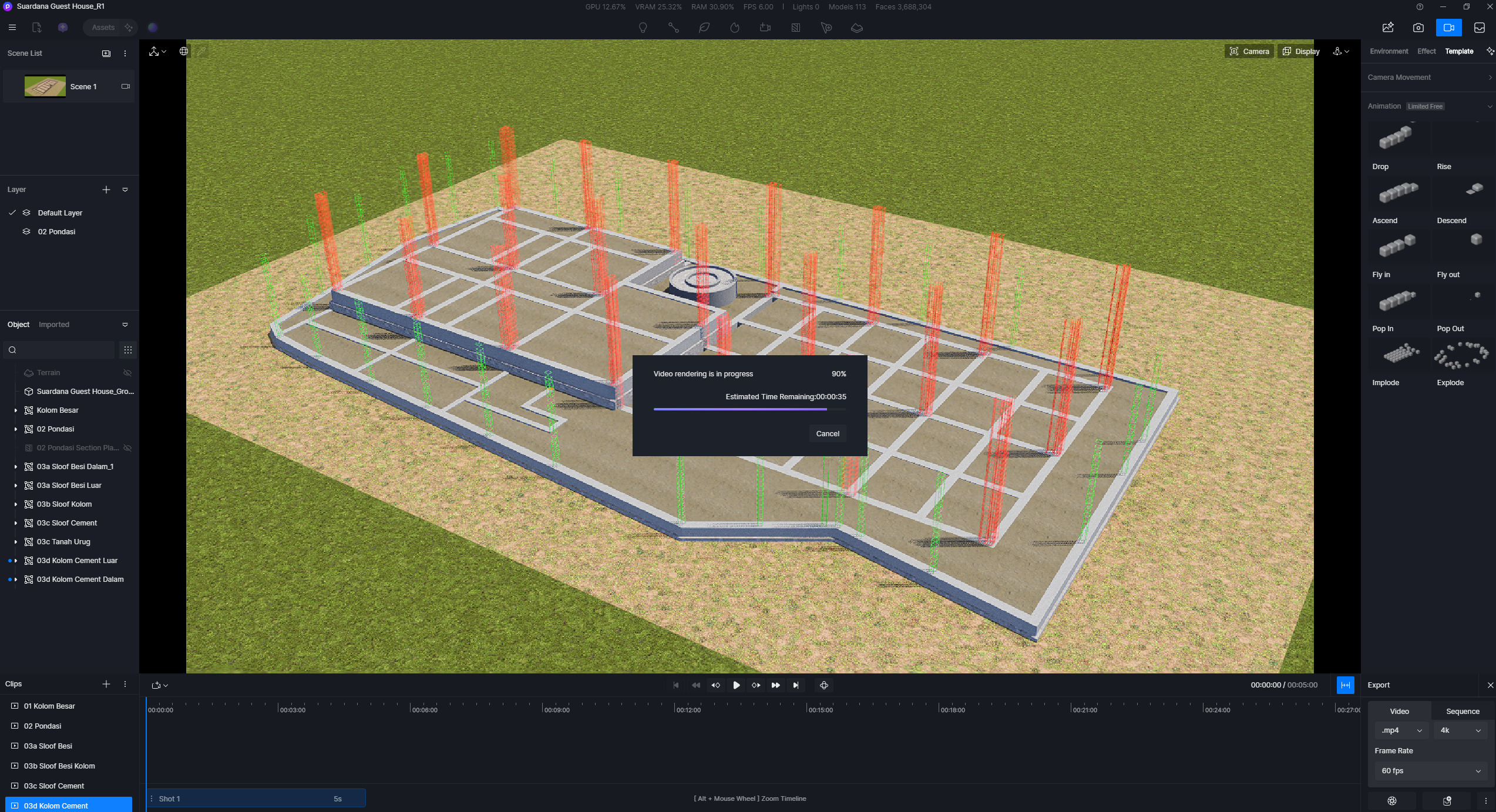The image size is (1496, 812).
Task: Toggle the Default Layer checkmark
Action: [12, 213]
